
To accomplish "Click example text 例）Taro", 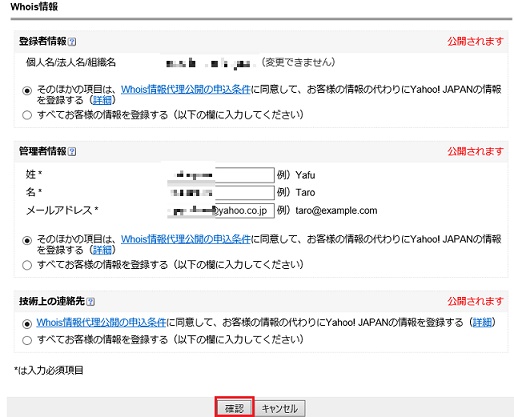I will point(296,193).
